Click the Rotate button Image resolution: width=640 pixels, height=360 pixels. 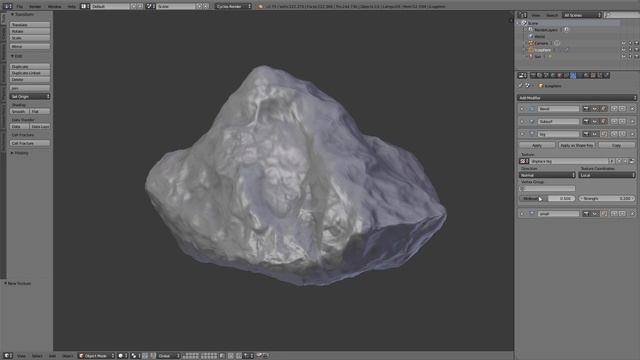click(30, 31)
